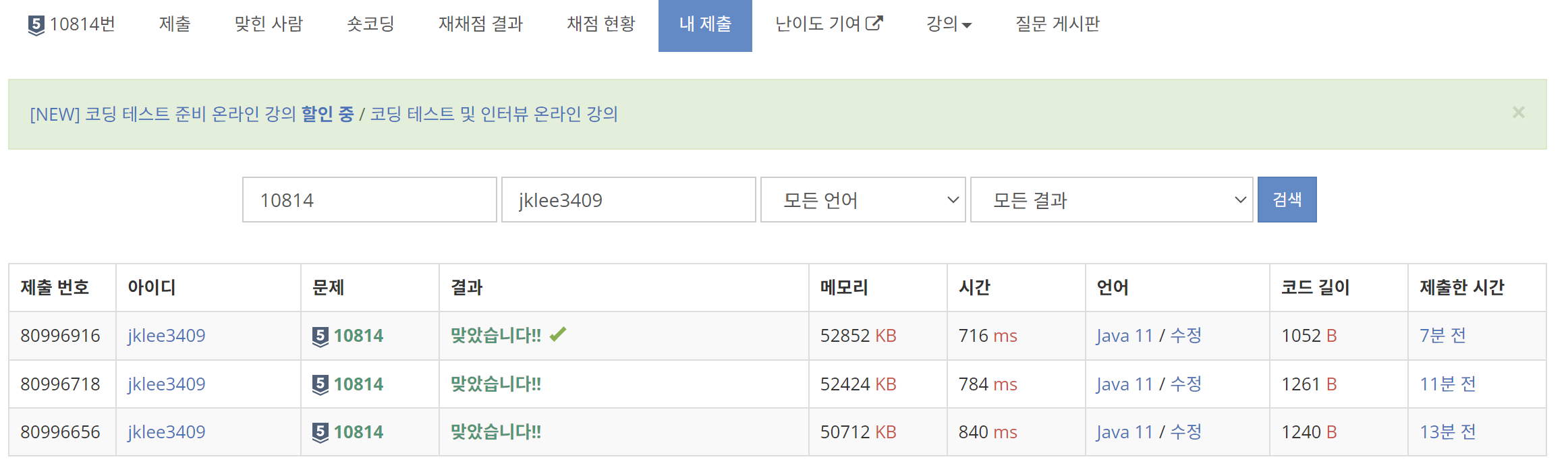
Task: Click the user ID field containing jklee3409
Action: [x=628, y=200]
